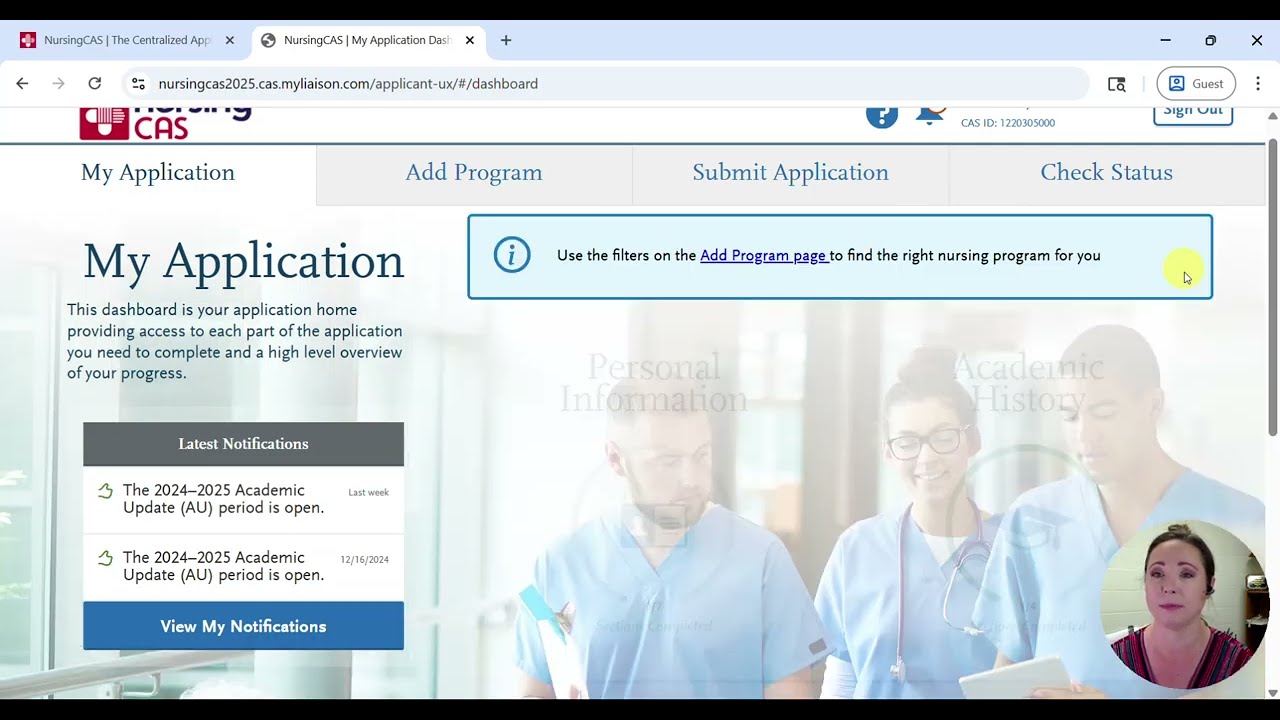Viewport: 1280px width, 720px height.
Task: Click thumbs-up icon beside 12/16/2024 notification
Action: (105, 558)
